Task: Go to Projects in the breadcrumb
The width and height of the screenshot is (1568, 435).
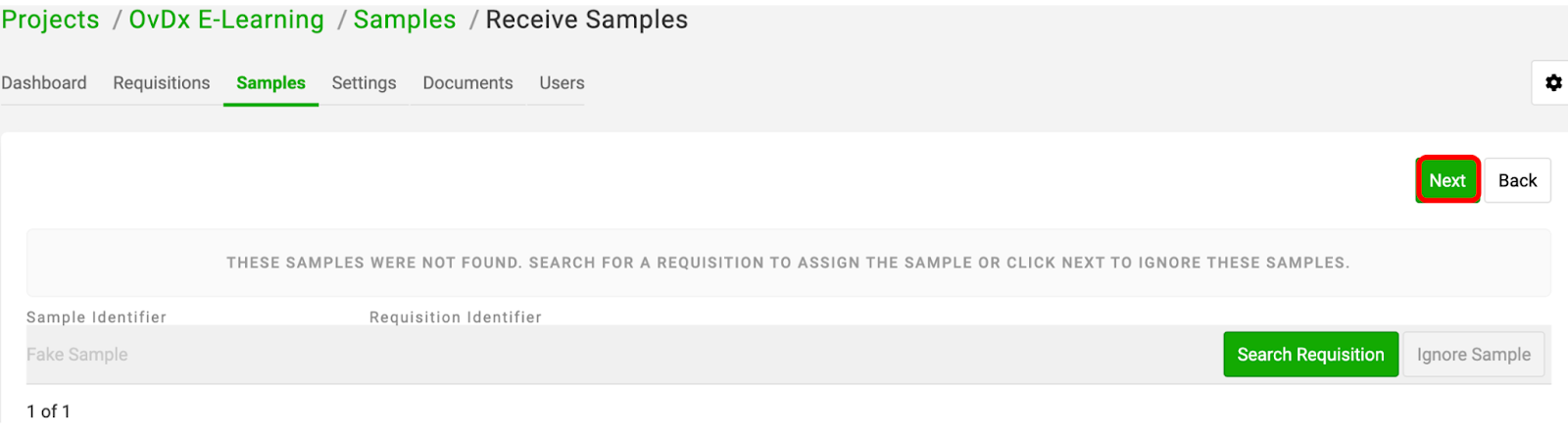Action: click(50, 20)
